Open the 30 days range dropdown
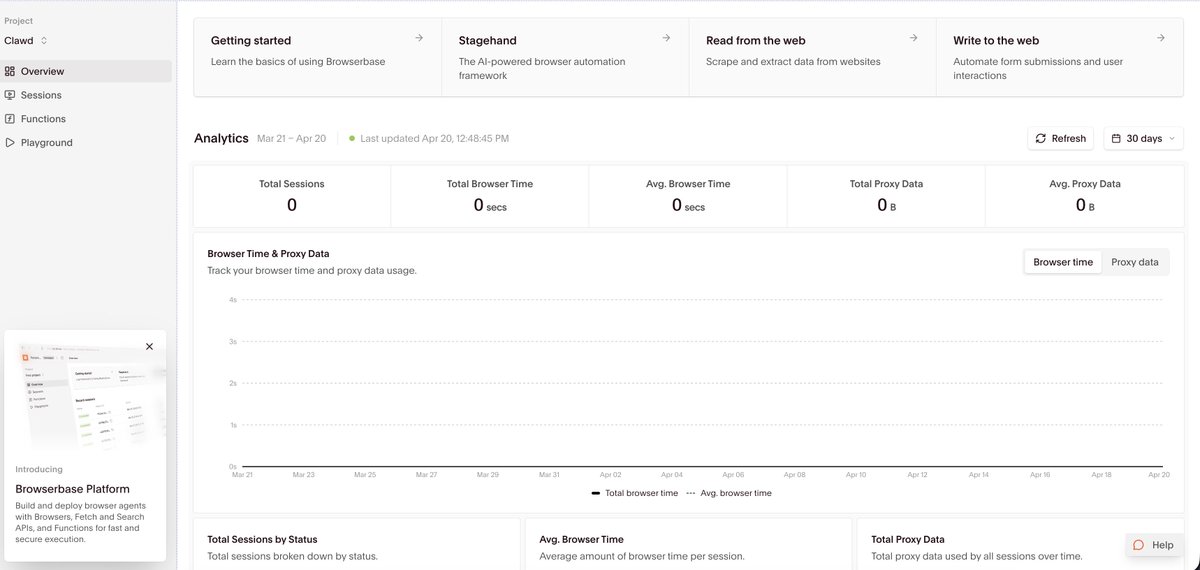 coord(1143,139)
